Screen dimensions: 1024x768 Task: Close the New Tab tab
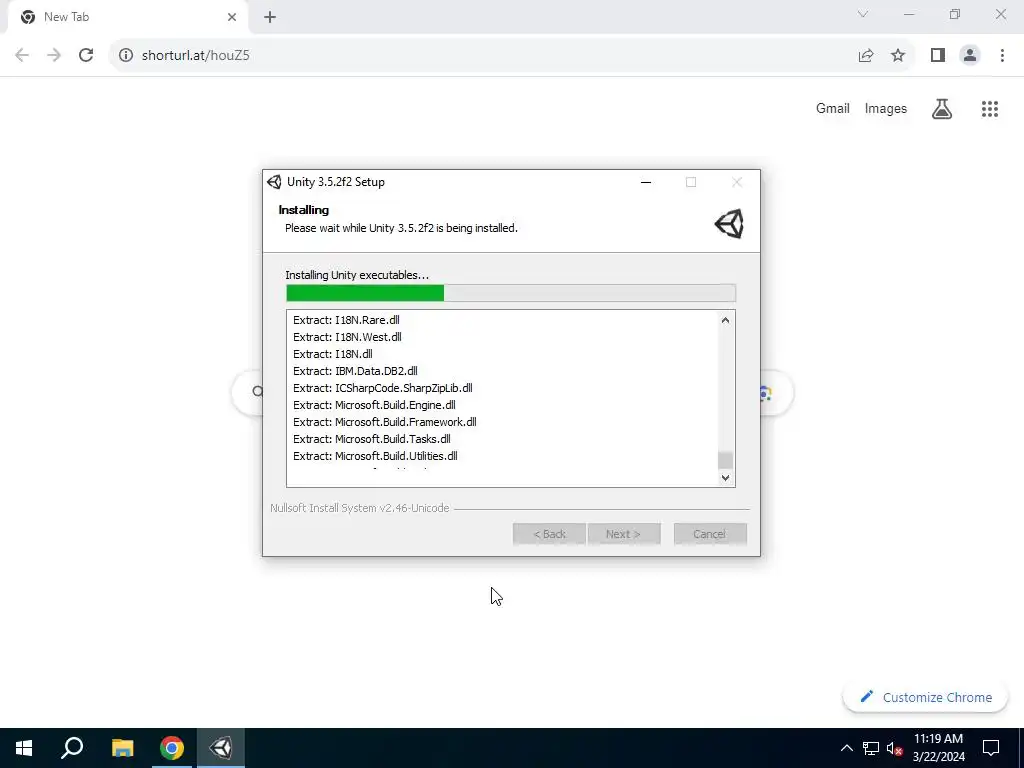pos(232,17)
